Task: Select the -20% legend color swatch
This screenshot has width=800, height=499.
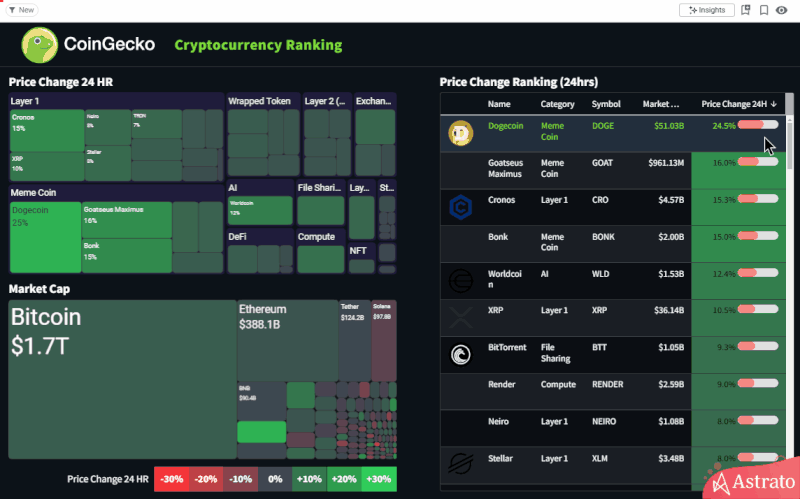Action: tap(206, 479)
